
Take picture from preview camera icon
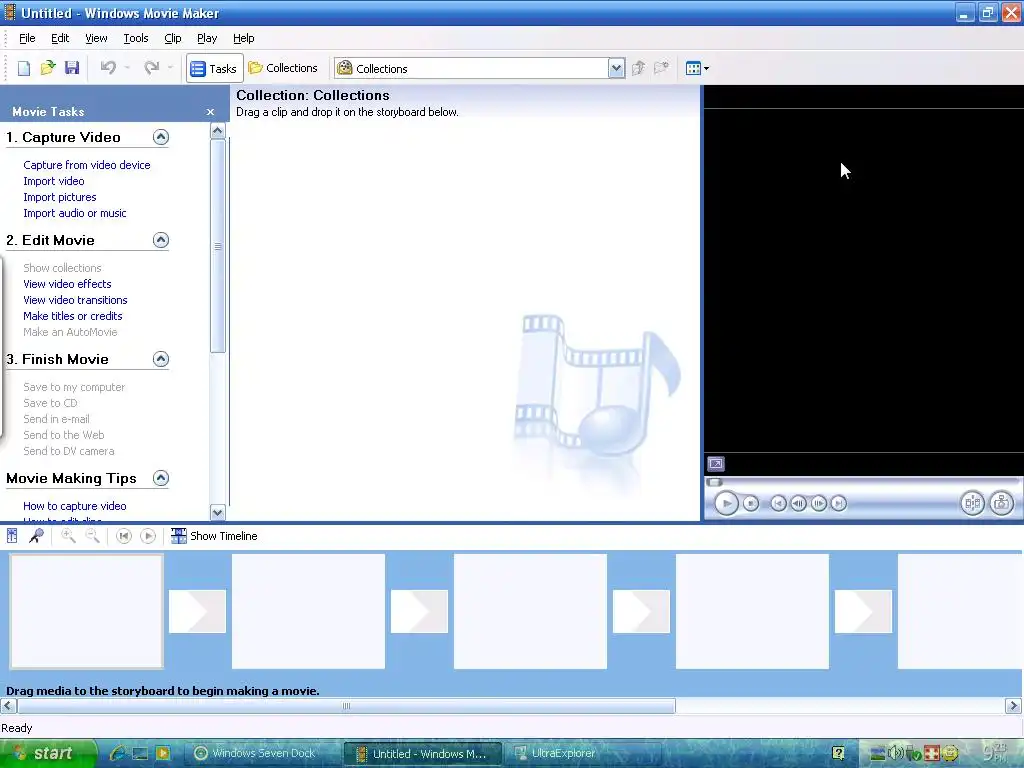click(x=1001, y=503)
